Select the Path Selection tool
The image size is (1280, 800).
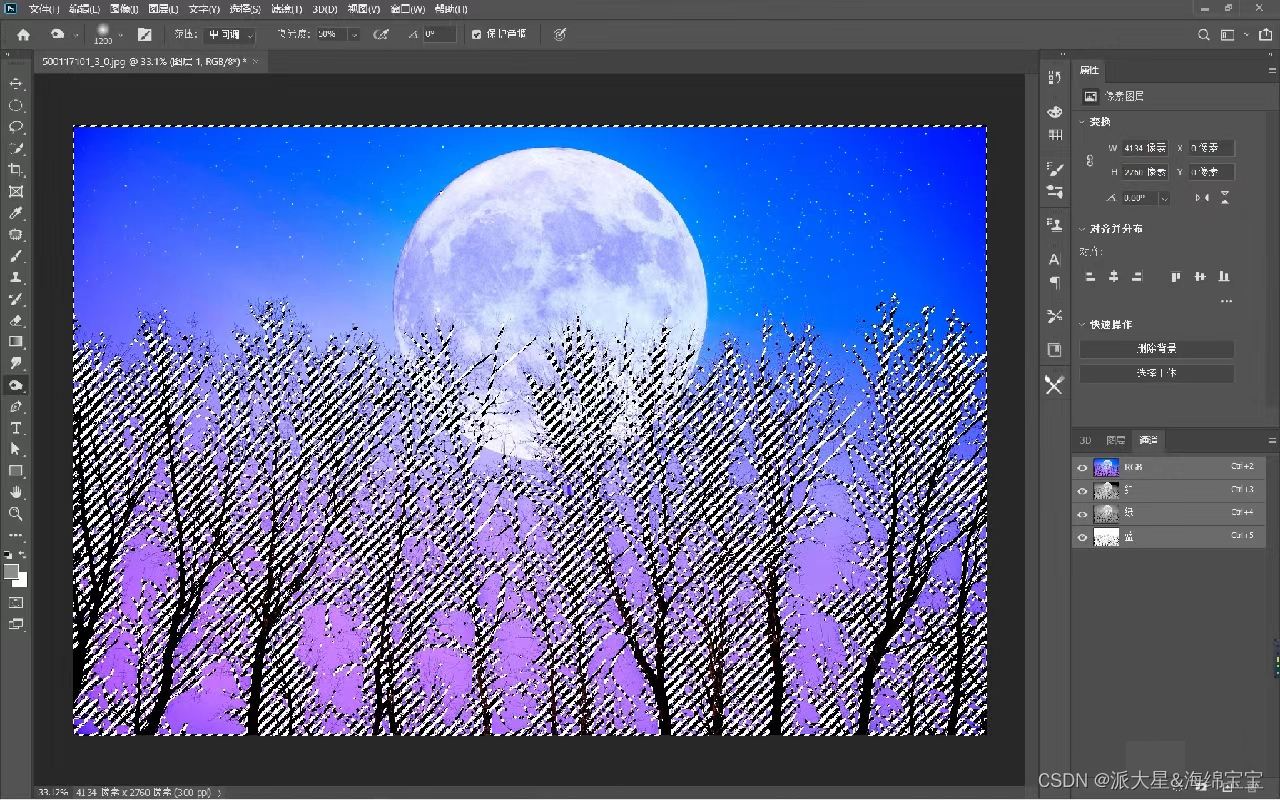click(16, 450)
